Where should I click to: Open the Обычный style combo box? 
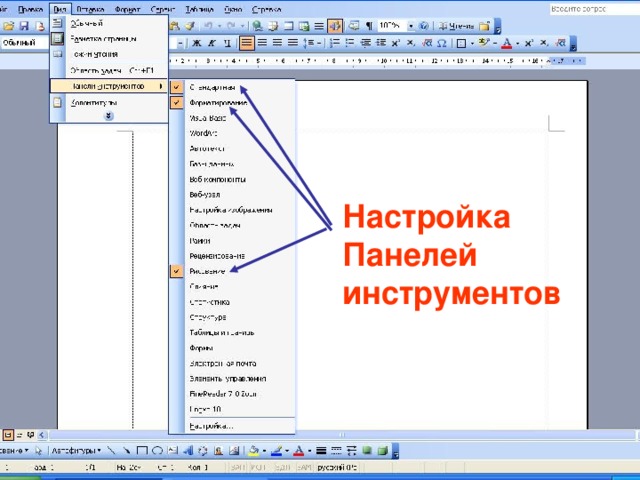[24, 42]
